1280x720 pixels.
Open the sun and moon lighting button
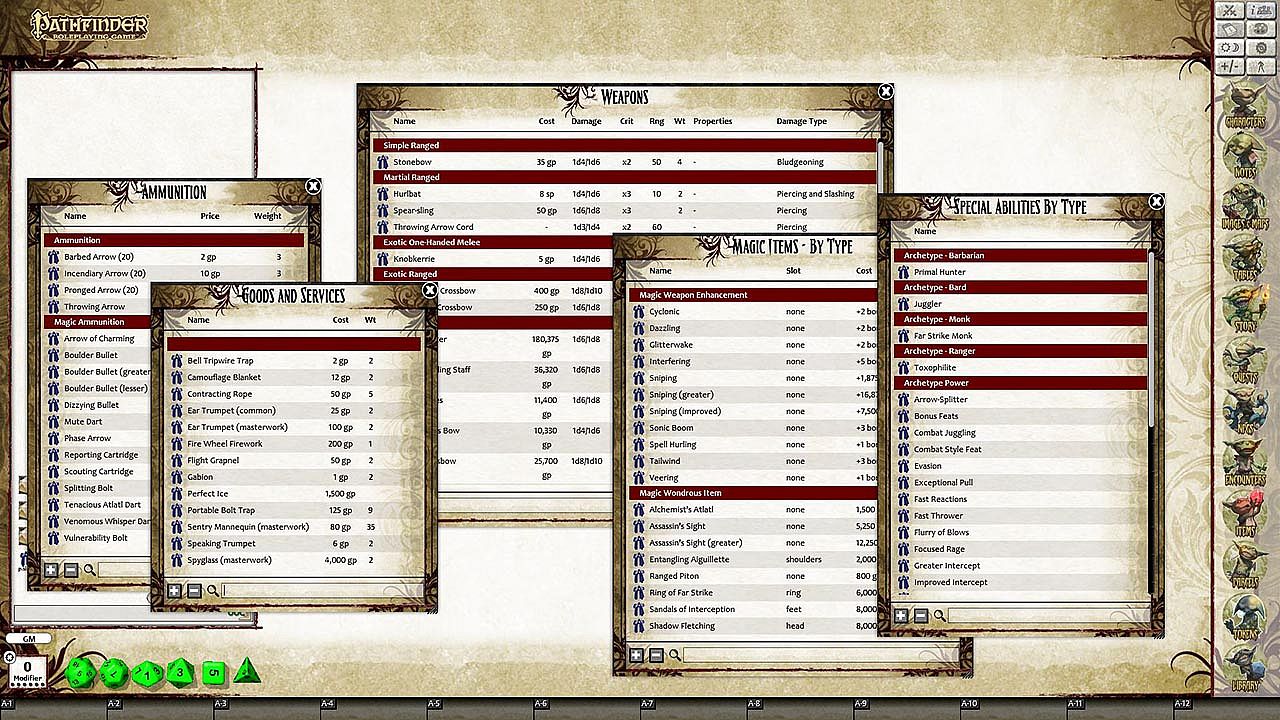click(1229, 48)
